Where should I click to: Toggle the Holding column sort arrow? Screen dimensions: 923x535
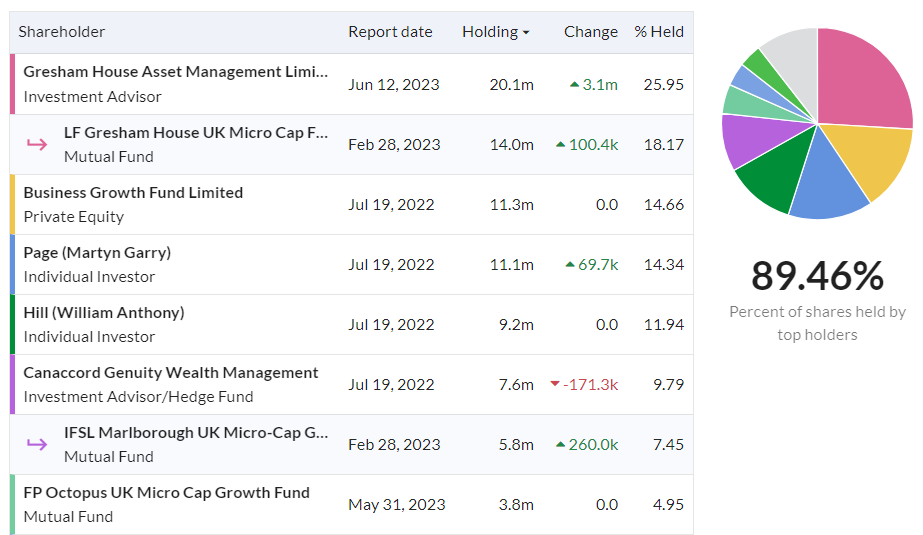[x=526, y=33]
